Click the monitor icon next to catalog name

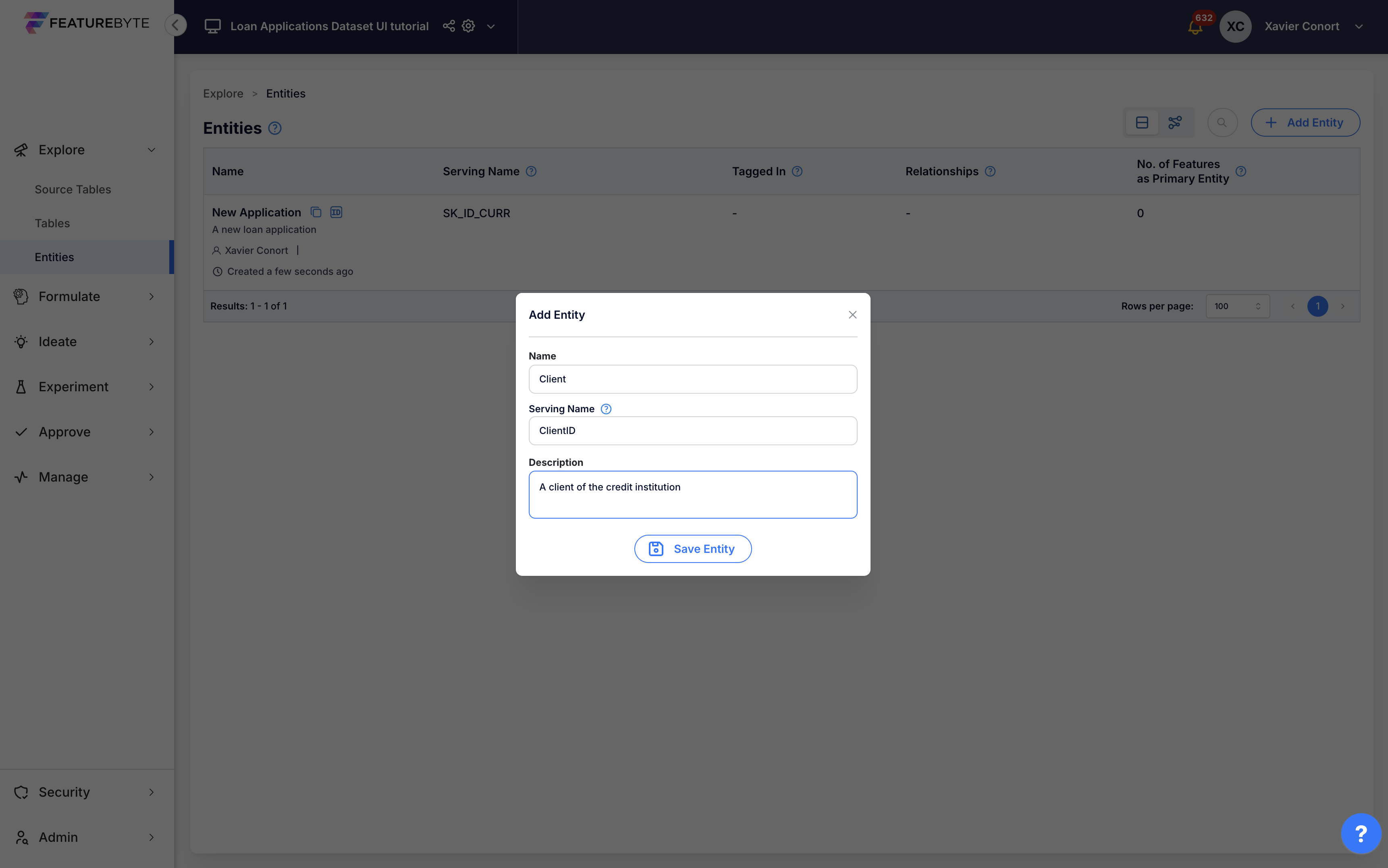pyautogui.click(x=212, y=27)
